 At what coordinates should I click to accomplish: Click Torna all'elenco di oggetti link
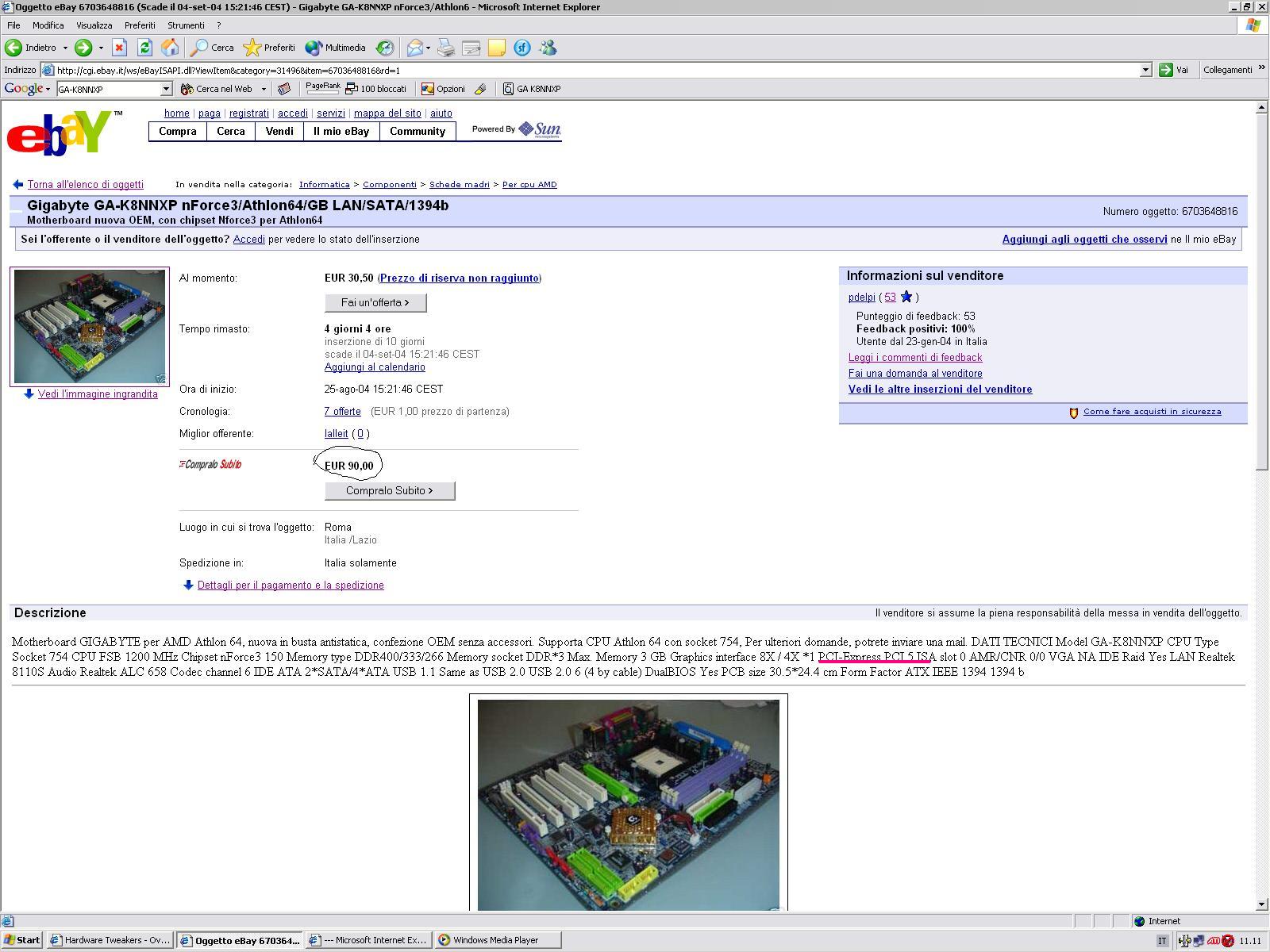pyautogui.click(x=86, y=184)
